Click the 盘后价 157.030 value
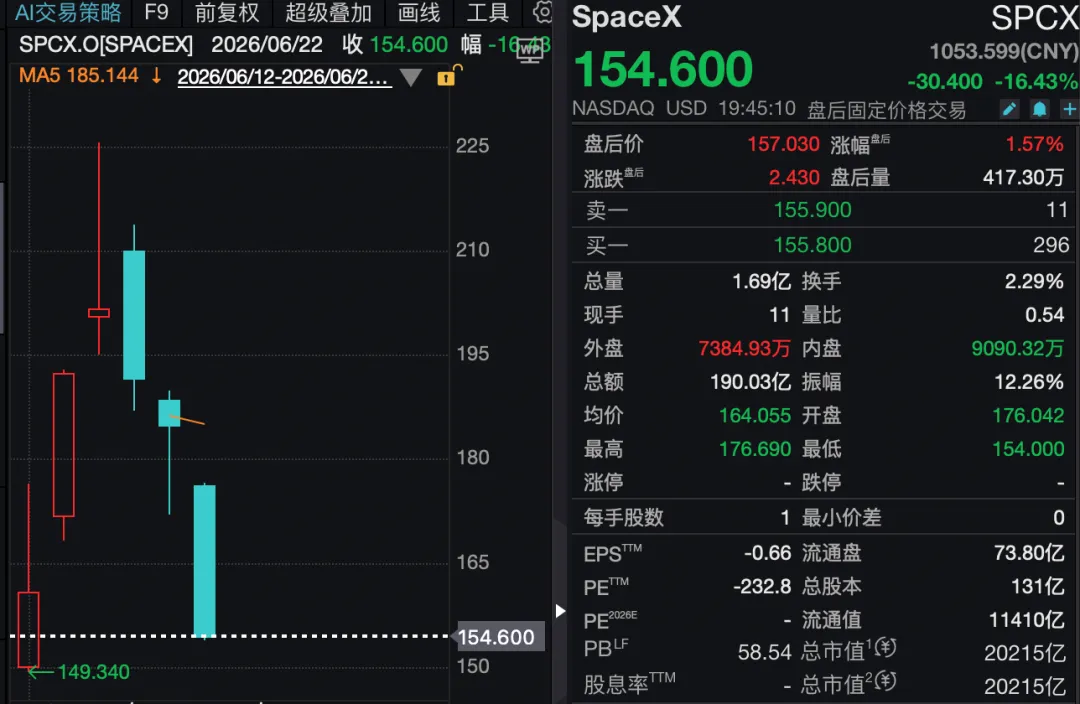 (783, 144)
